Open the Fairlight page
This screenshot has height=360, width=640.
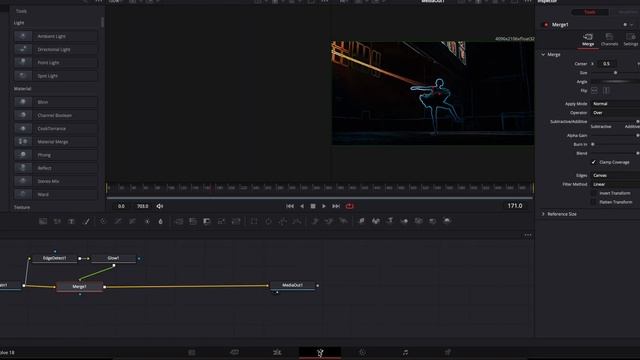click(x=405, y=352)
